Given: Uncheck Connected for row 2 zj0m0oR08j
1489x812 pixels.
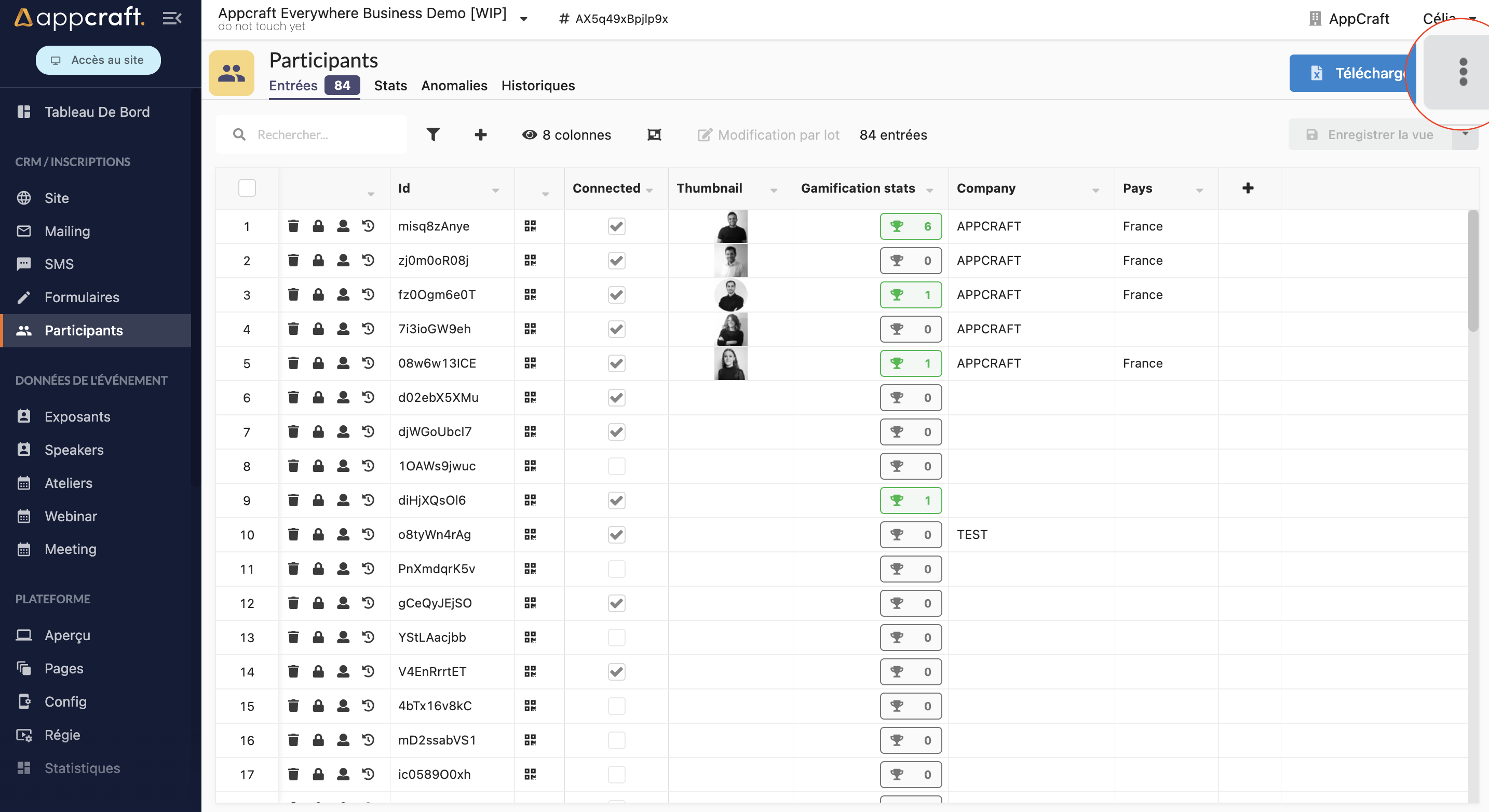Looking at the screenshot, I should pos(616,261).
